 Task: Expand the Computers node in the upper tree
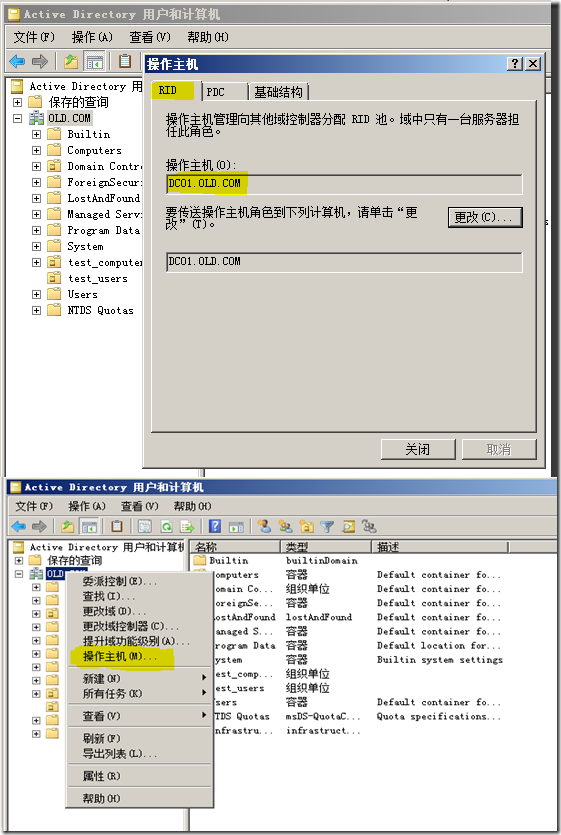36,150
